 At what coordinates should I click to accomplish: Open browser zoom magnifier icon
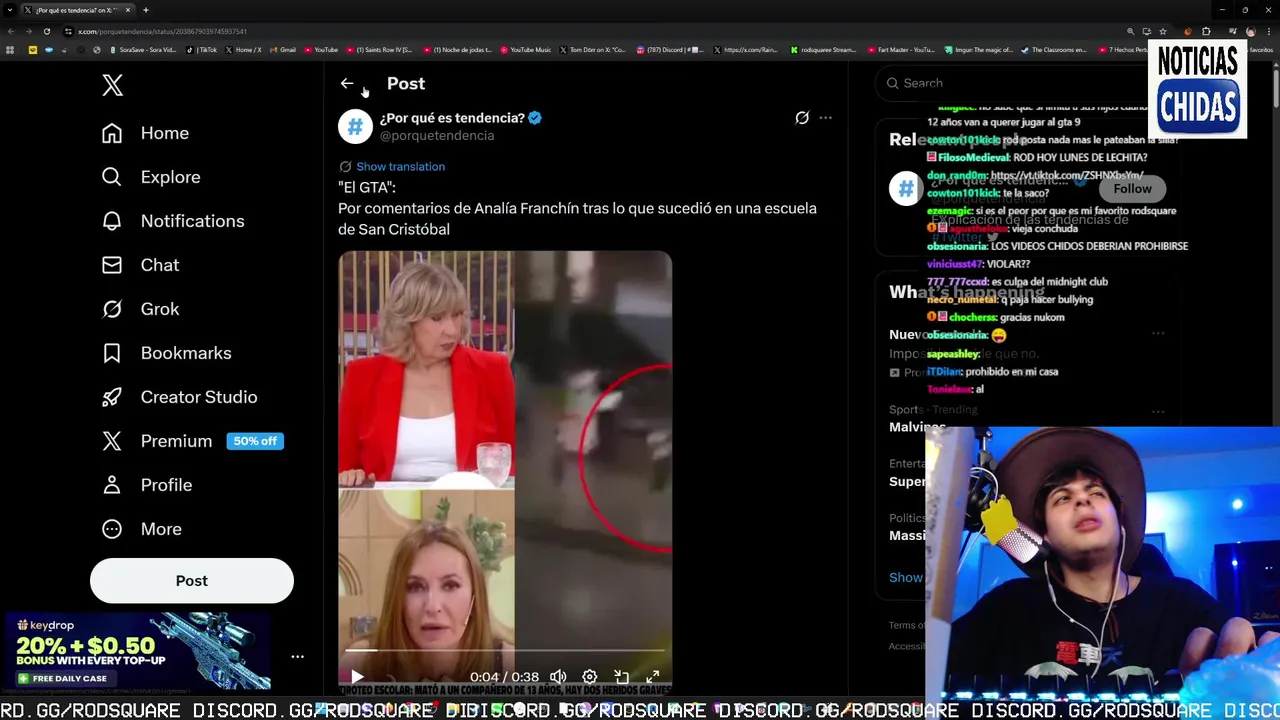pyautogui.click(x=1131, y=31)
